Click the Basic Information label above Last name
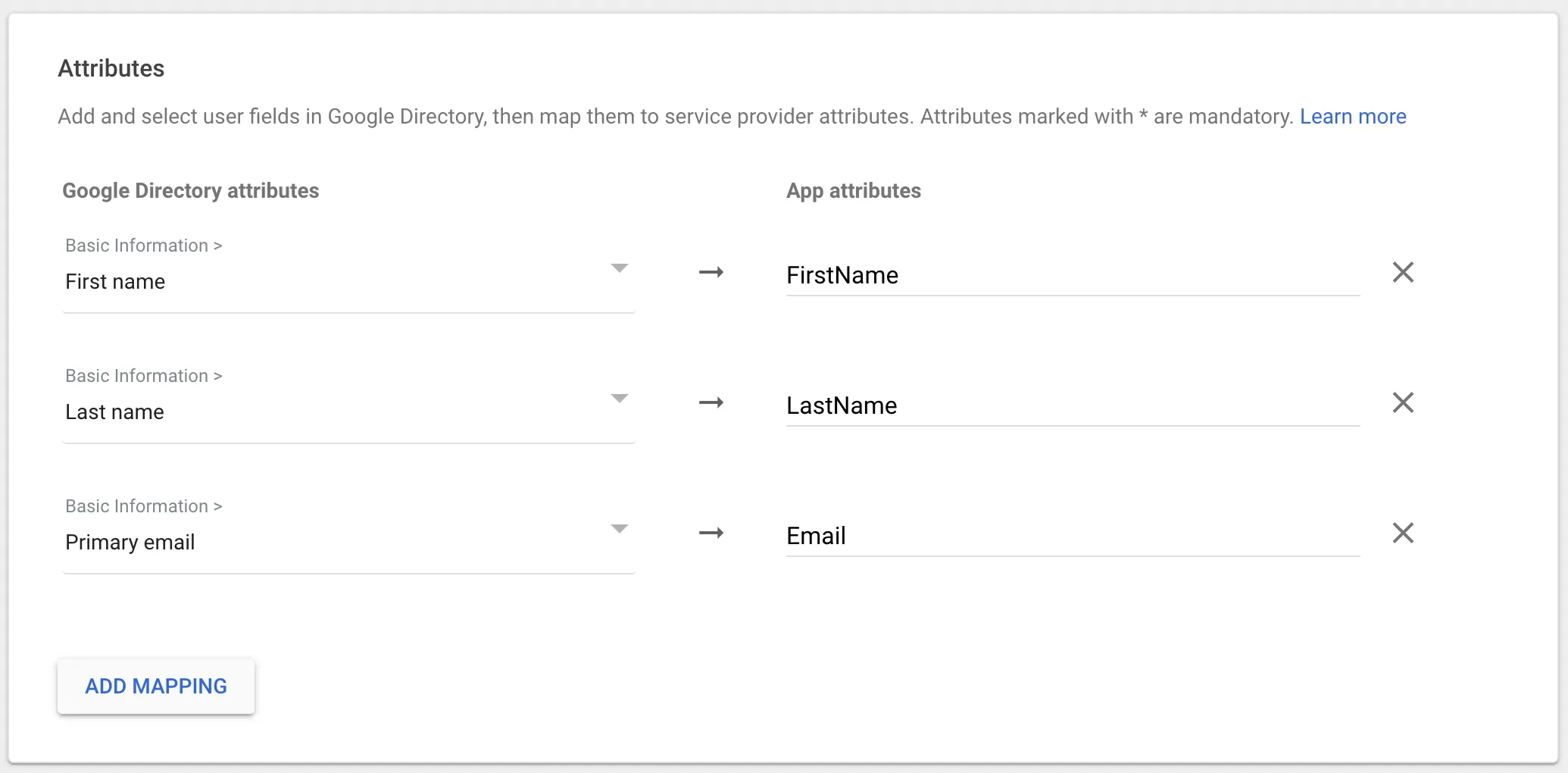 pos(144,376)
